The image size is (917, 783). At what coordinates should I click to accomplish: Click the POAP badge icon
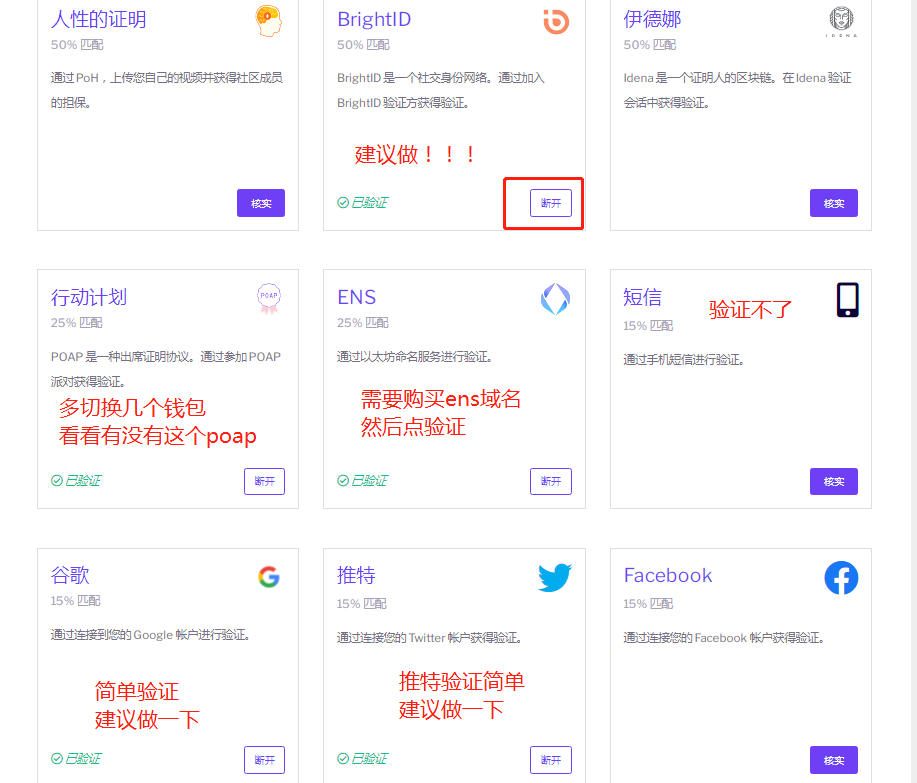pyautogui.click(x=268, y=298)
